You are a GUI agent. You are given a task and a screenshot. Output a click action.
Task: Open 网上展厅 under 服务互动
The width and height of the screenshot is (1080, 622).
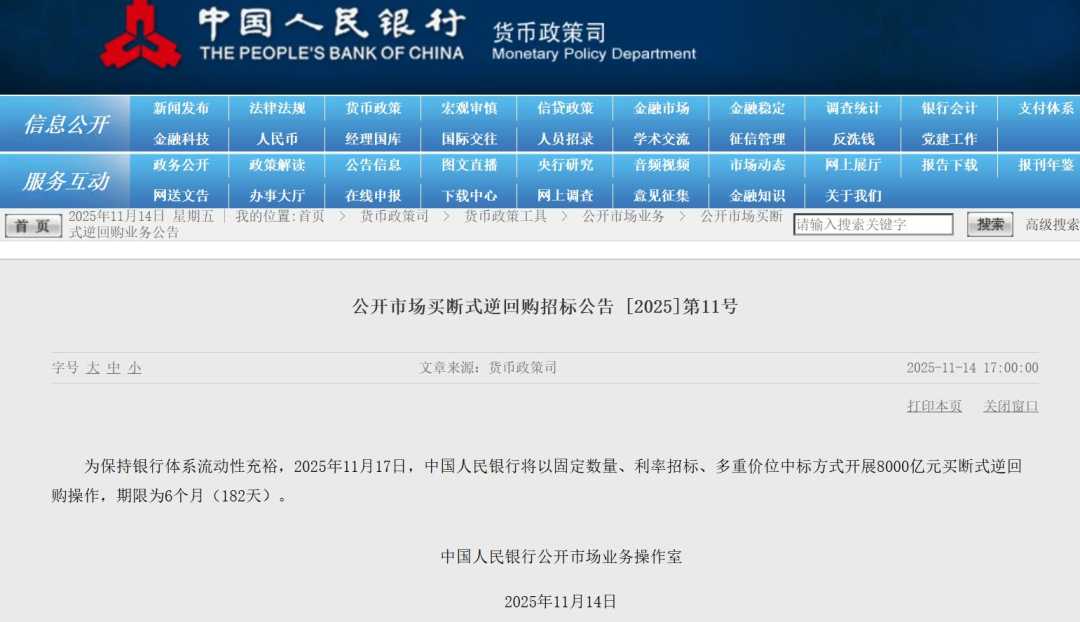[x=853, y=165]
